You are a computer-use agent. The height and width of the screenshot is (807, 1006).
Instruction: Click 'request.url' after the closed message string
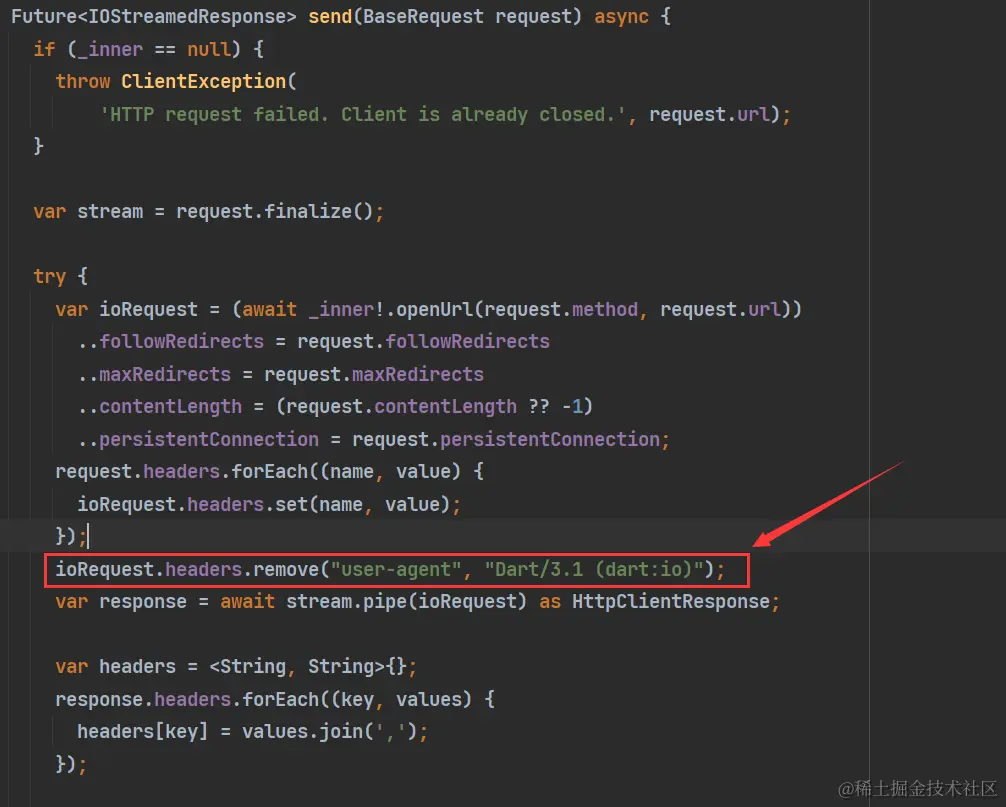click(709, 114)
